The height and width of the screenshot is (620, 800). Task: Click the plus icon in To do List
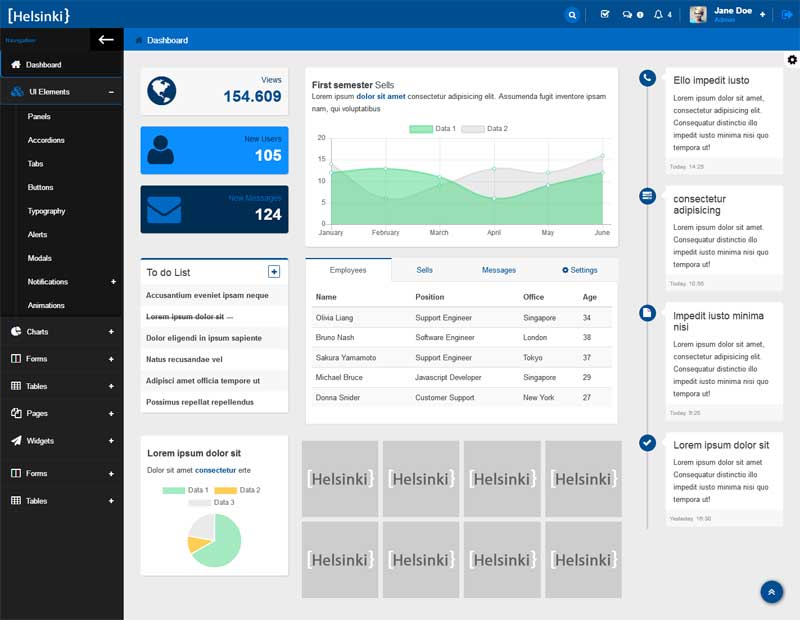(x=274, y=272)
